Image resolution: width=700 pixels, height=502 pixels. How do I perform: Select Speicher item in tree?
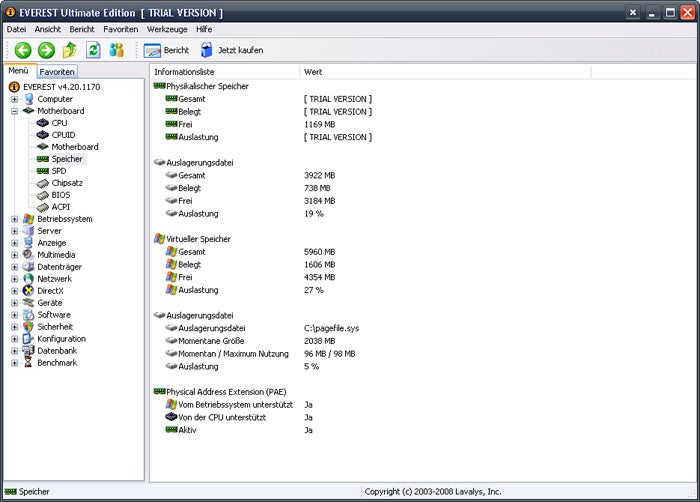(x=67, y=159)
